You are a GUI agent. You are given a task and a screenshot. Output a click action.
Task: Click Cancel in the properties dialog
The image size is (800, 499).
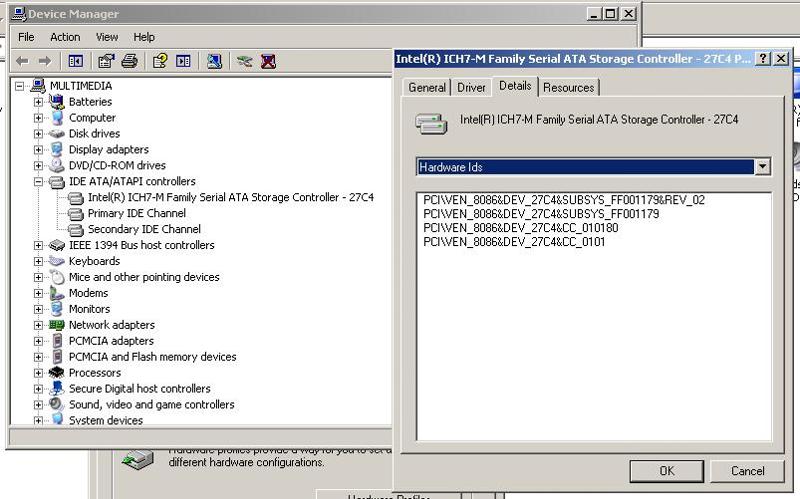pos(747,471)
